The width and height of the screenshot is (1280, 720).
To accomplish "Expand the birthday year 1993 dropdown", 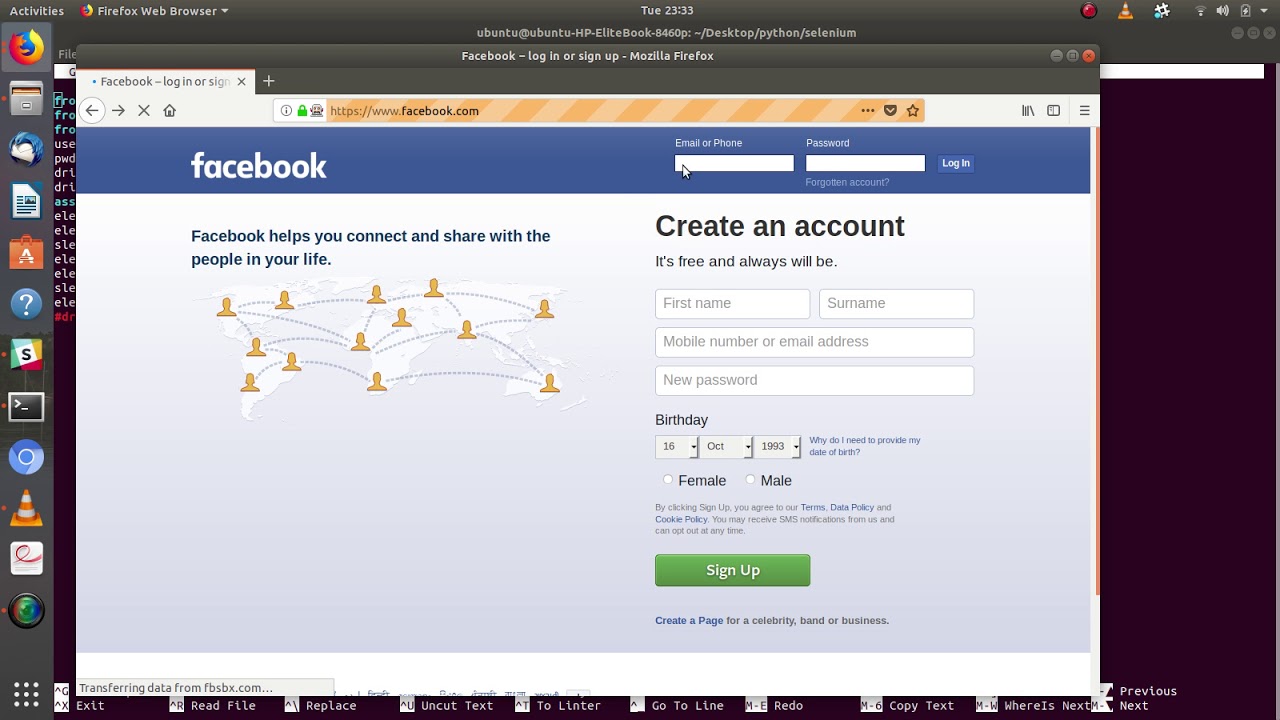I will pos(777,447).
